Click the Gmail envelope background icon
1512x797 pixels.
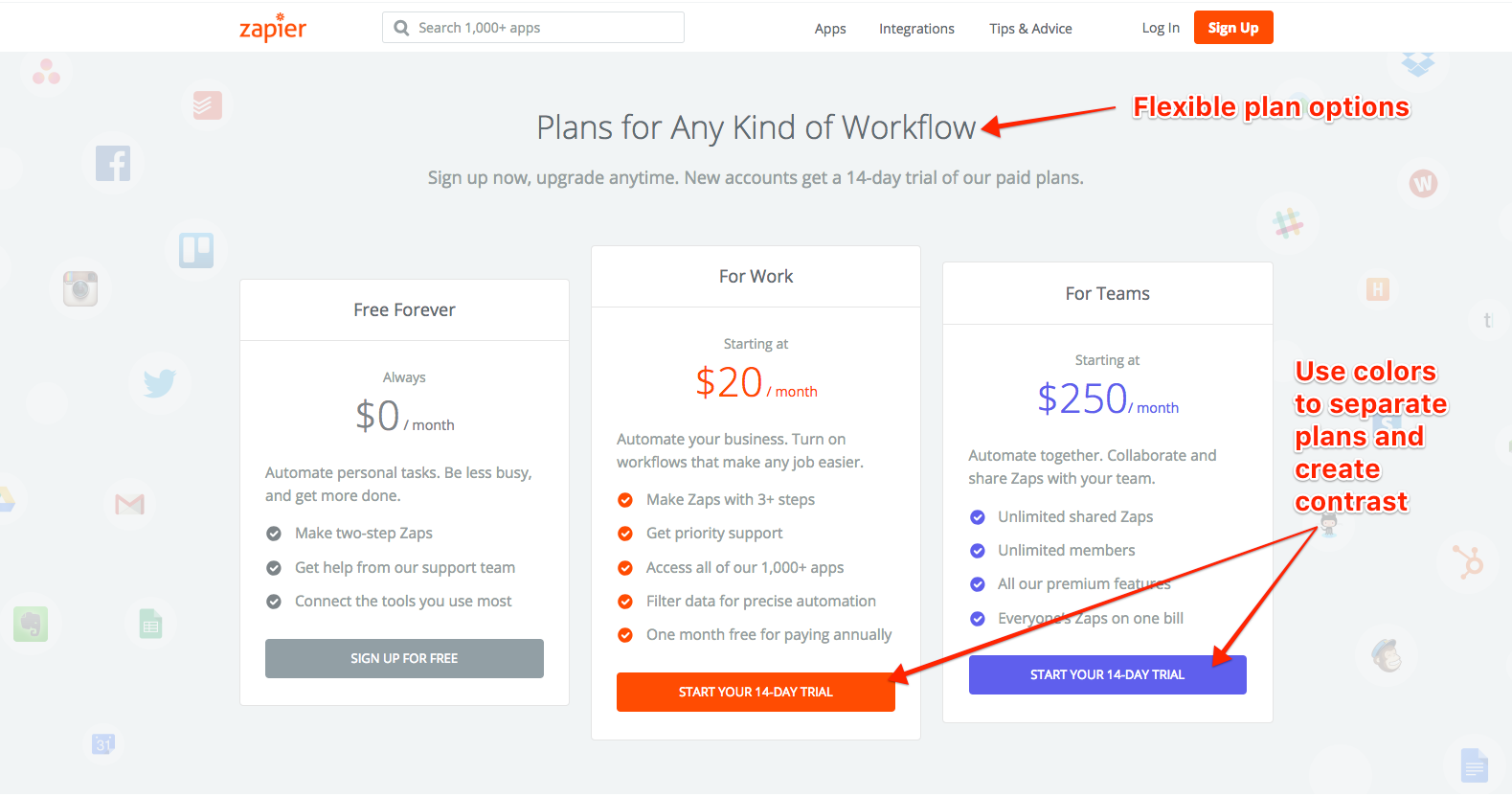[129, 504]
